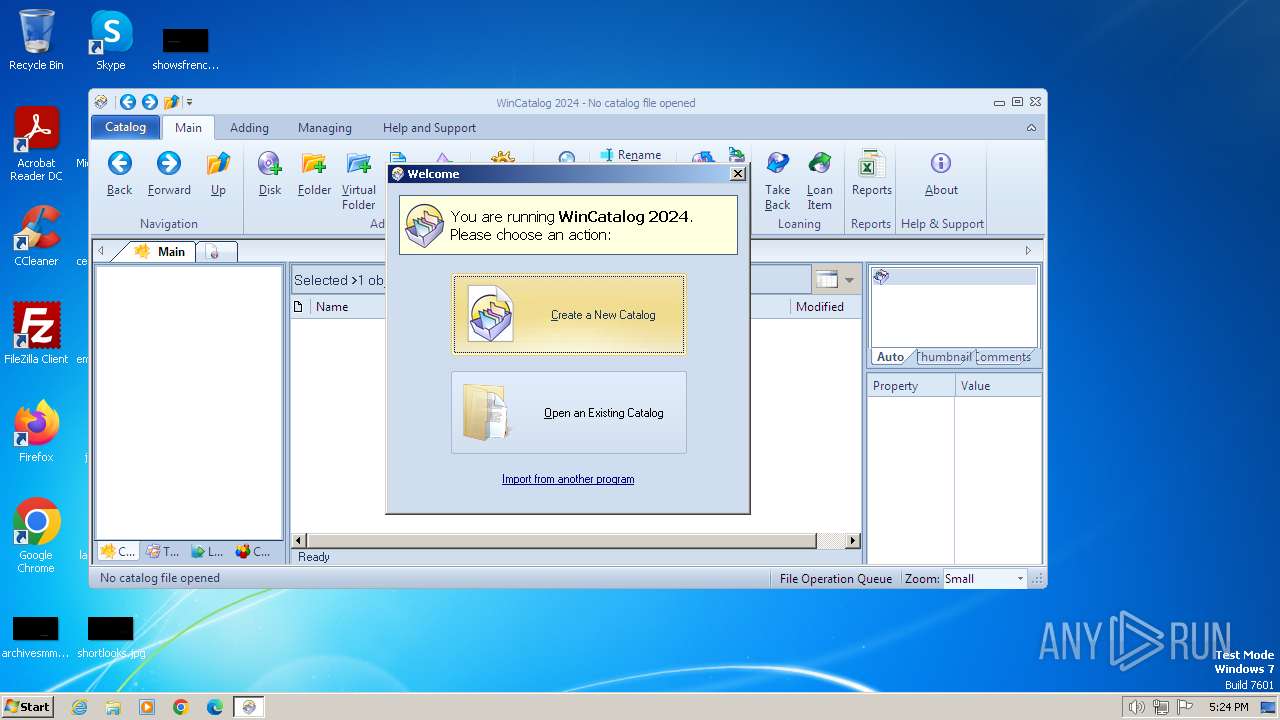The height and width of the screenshot is (720, 1280).
Task: Select the Main document tab
Action: (x=160, y=251)
